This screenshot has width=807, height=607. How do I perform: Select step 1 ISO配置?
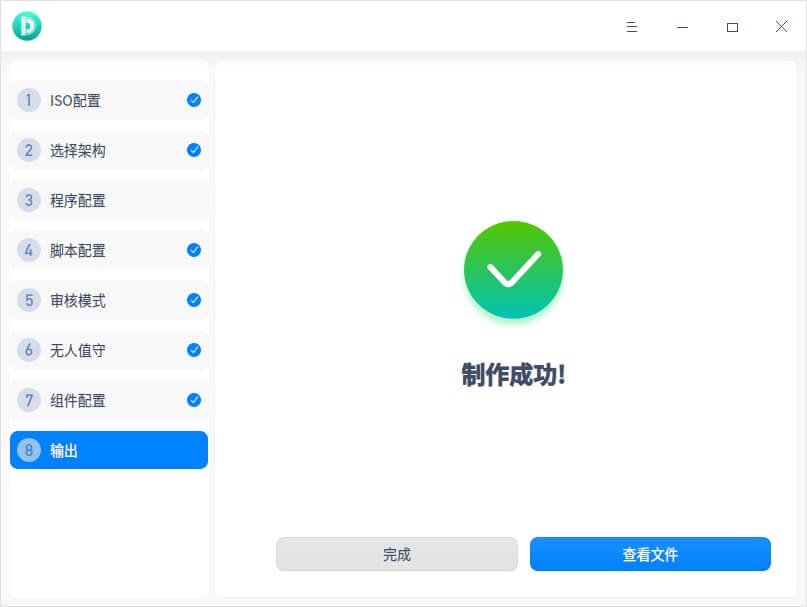pyautogui.click(x=109, y=100)
